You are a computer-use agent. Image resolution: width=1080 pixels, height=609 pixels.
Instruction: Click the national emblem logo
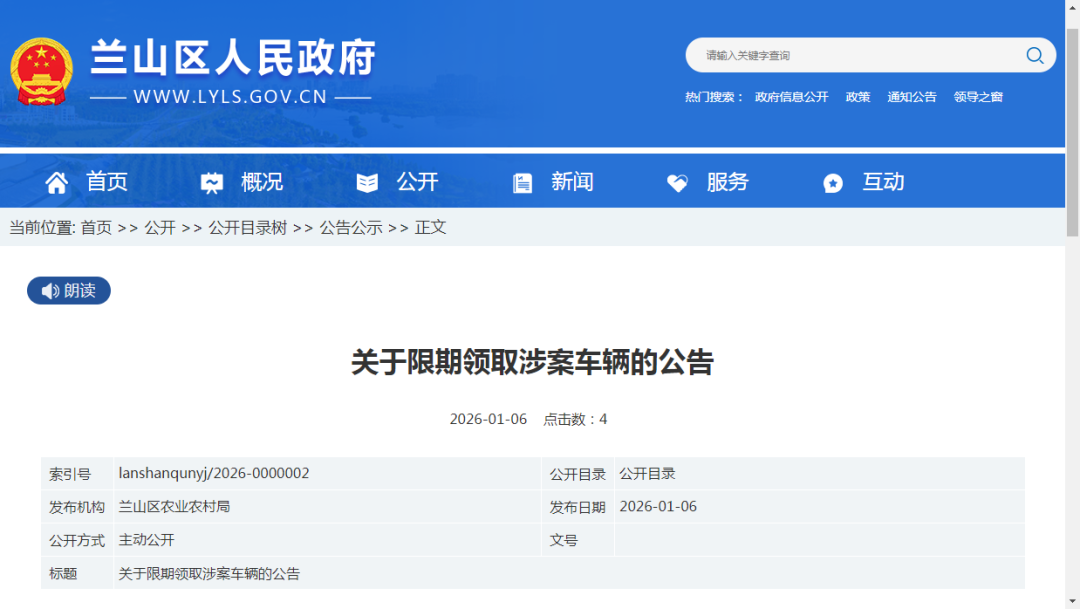(41, 72)
